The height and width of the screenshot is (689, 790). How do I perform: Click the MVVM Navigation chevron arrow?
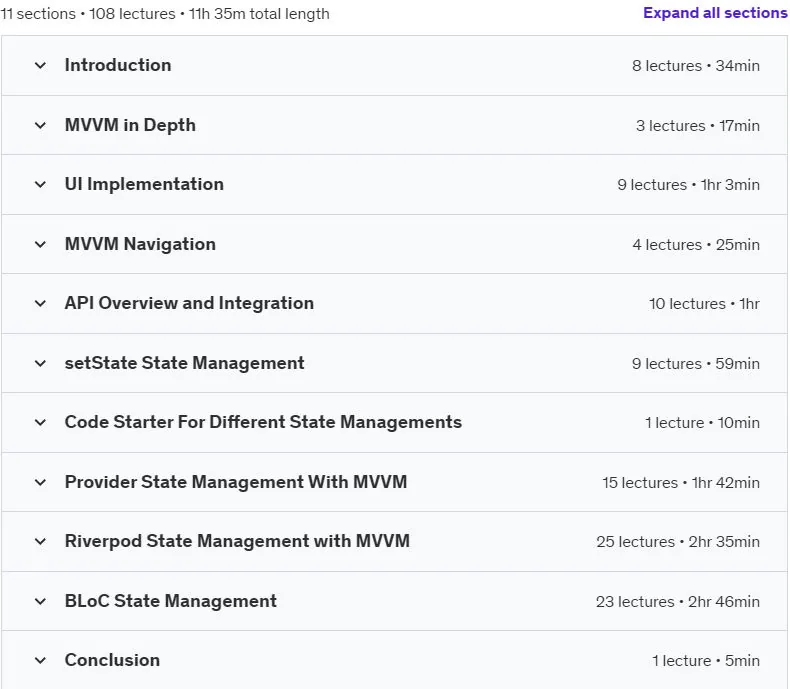[40, 244]
